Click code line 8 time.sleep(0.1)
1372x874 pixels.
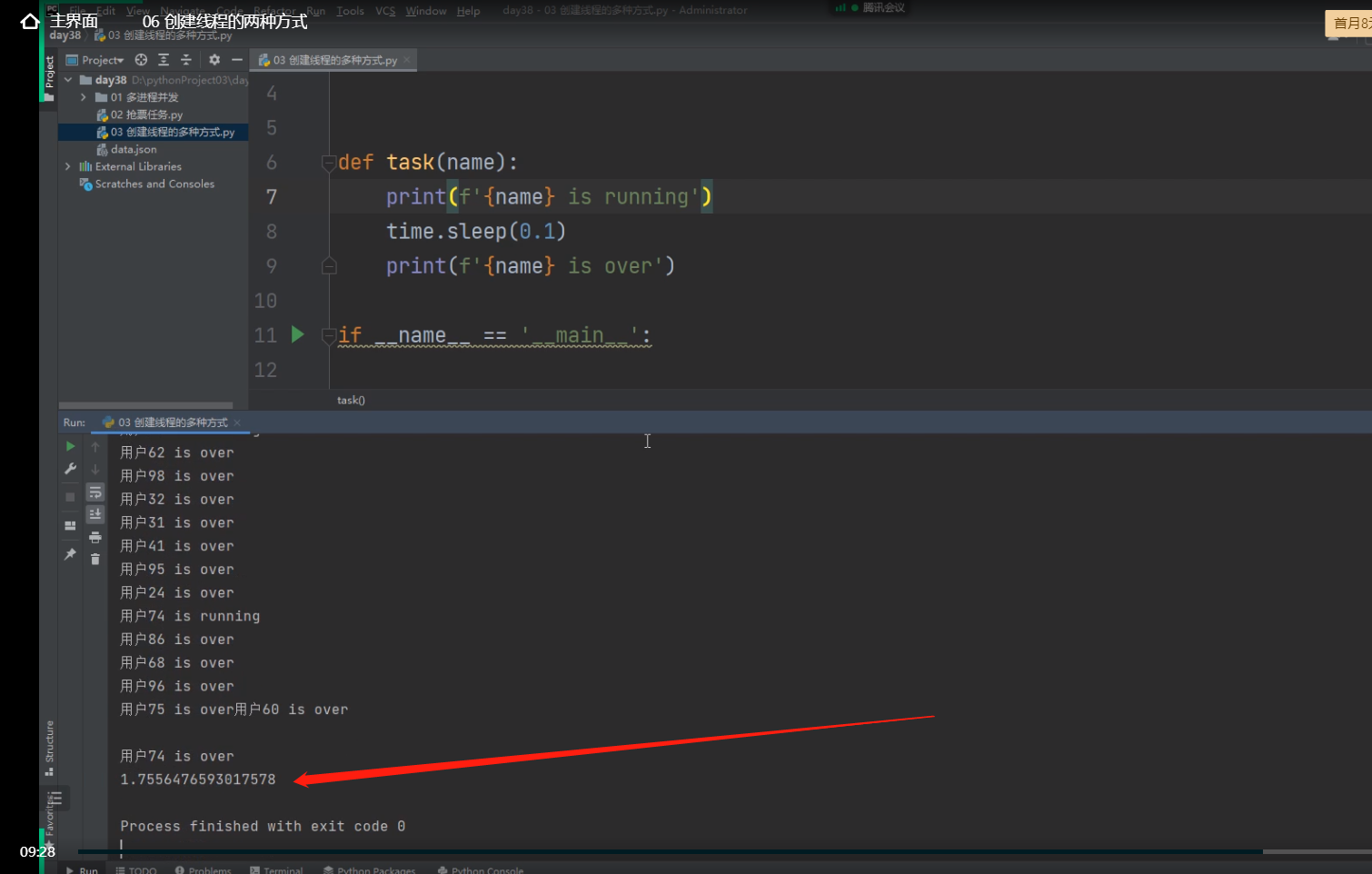pos(476,232)
